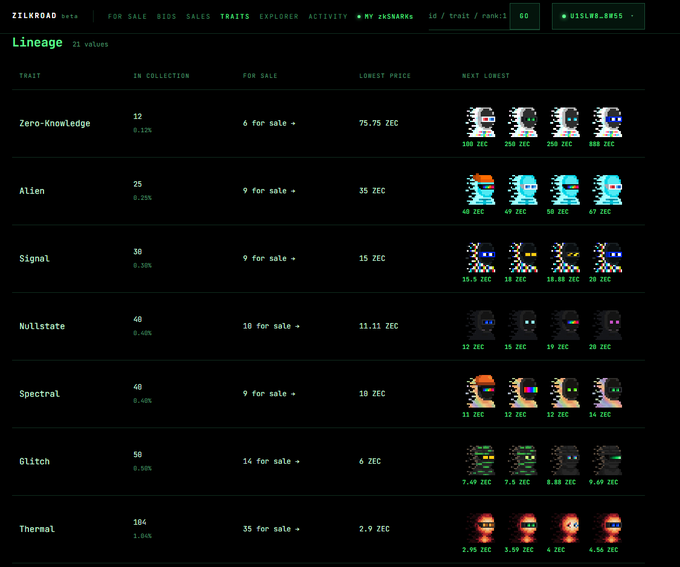Open the 9 for sale link for Alien
This screenshot has height=567, width=680.
[x=269, y=191]
